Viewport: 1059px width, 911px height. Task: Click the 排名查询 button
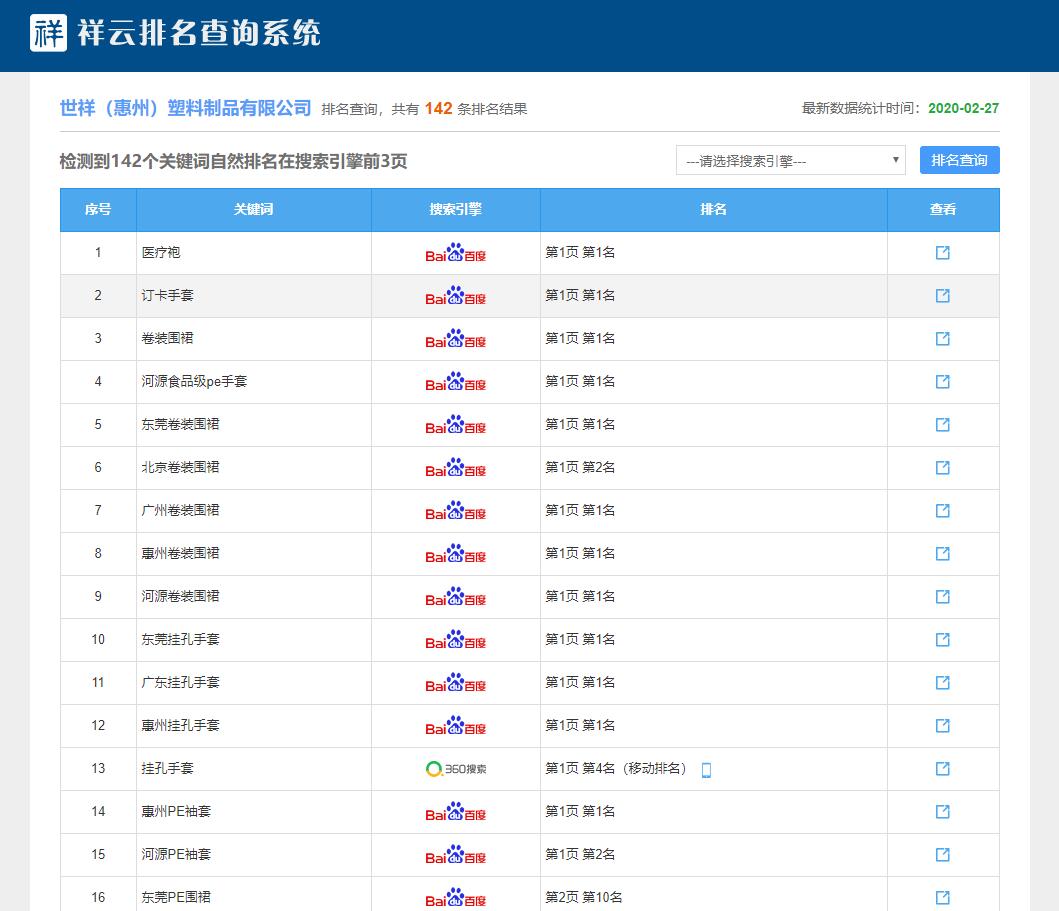(959, 160)
